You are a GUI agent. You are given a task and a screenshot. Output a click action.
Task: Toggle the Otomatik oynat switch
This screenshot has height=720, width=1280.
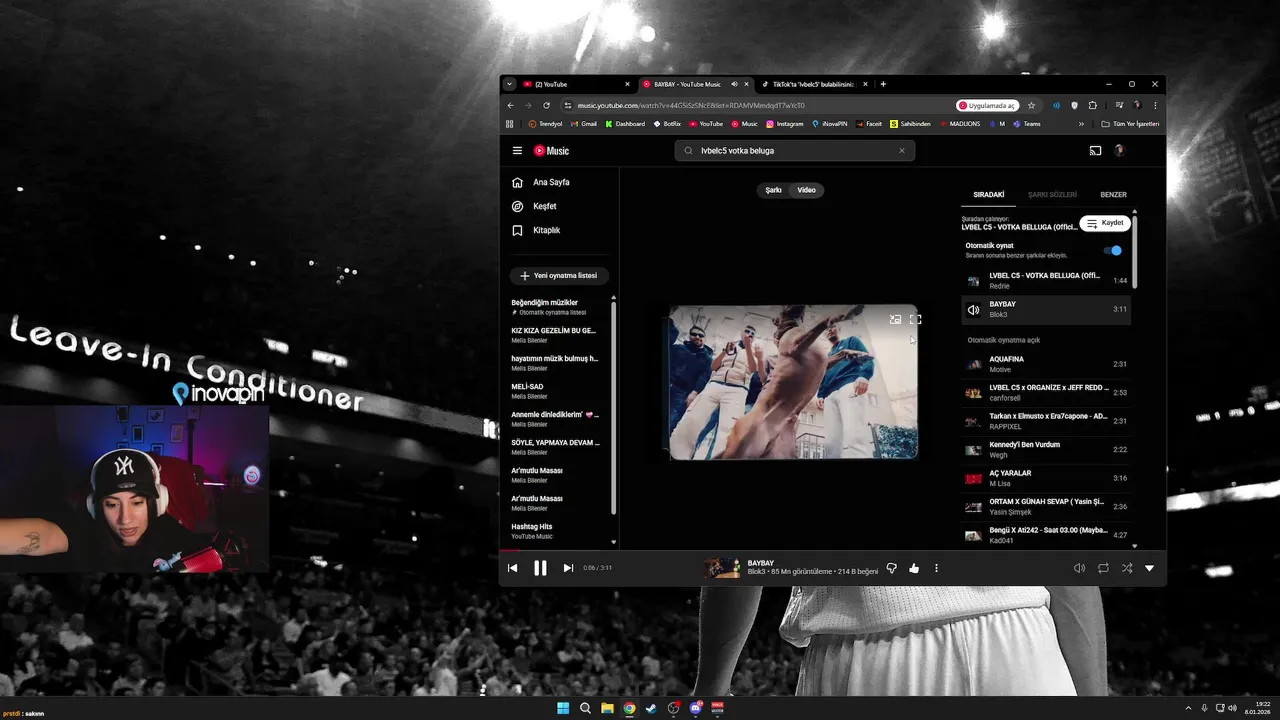tap(1113, 251)
